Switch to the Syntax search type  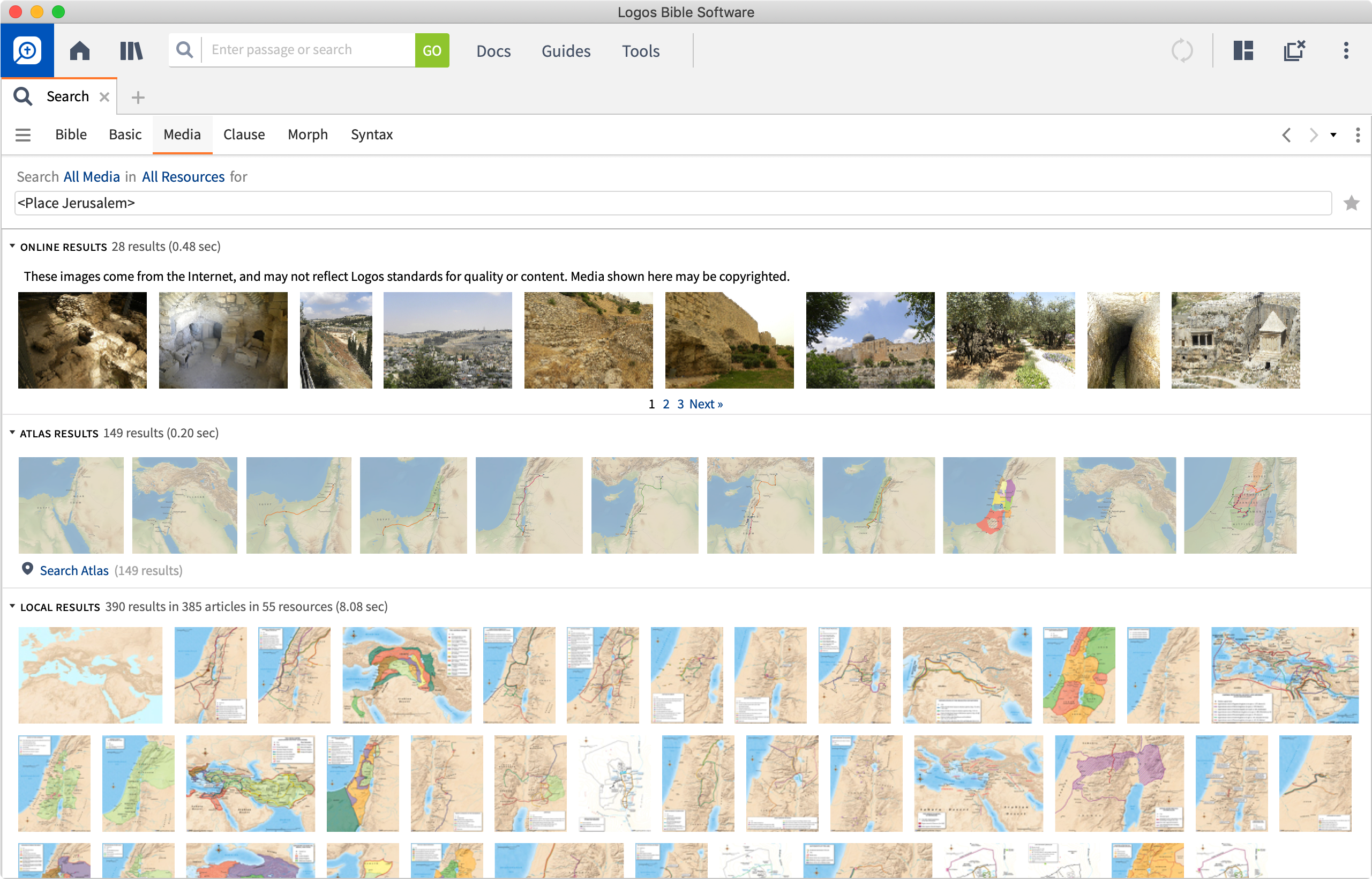point(371,135)
